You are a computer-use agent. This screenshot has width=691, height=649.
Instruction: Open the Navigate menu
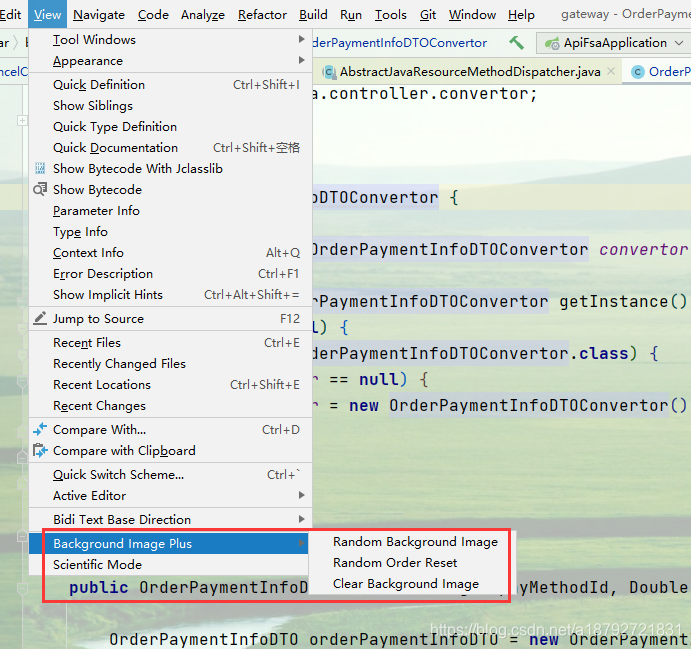pos(99,15)
